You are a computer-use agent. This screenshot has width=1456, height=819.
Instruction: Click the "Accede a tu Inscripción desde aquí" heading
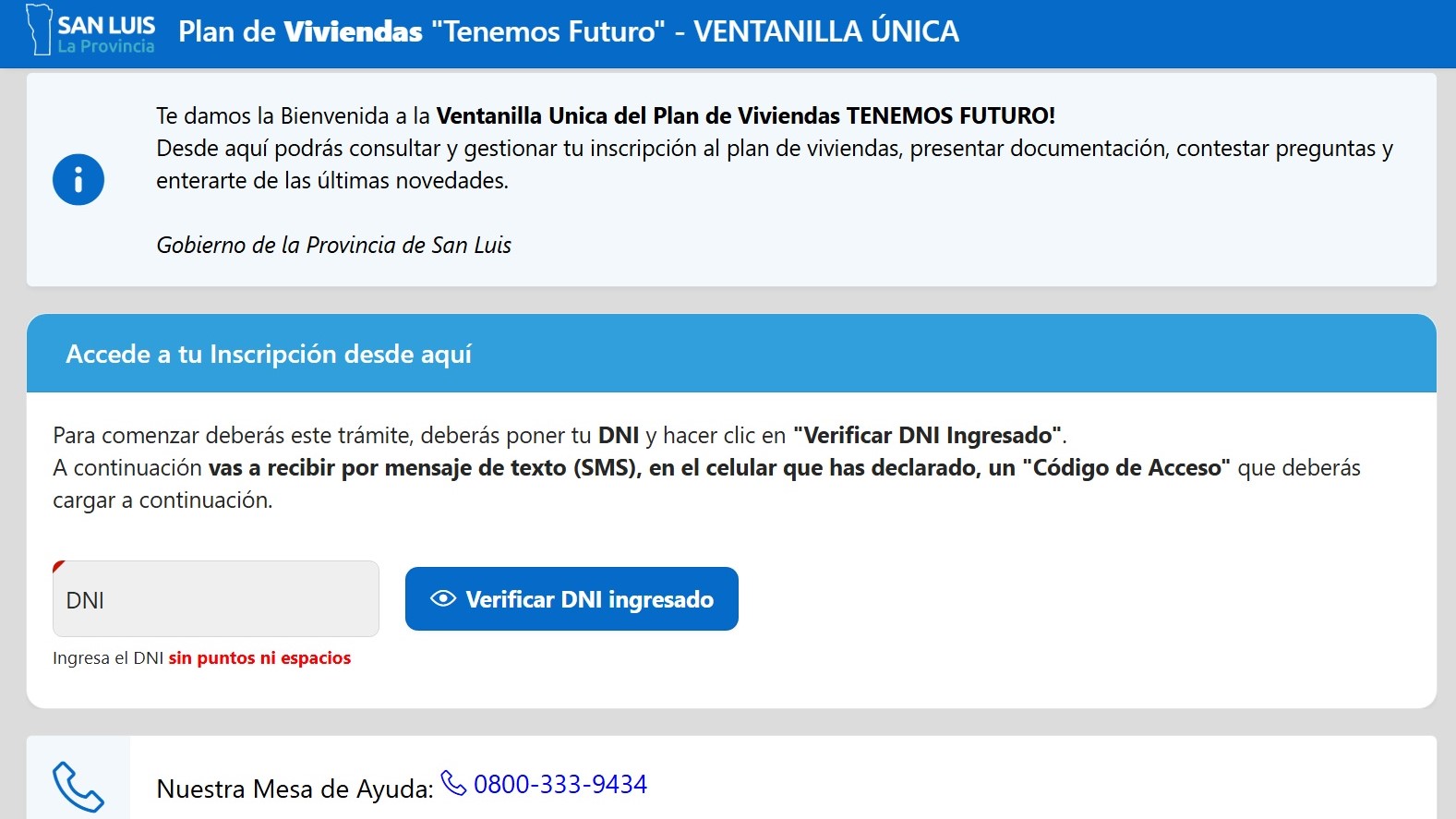[269, 354]
